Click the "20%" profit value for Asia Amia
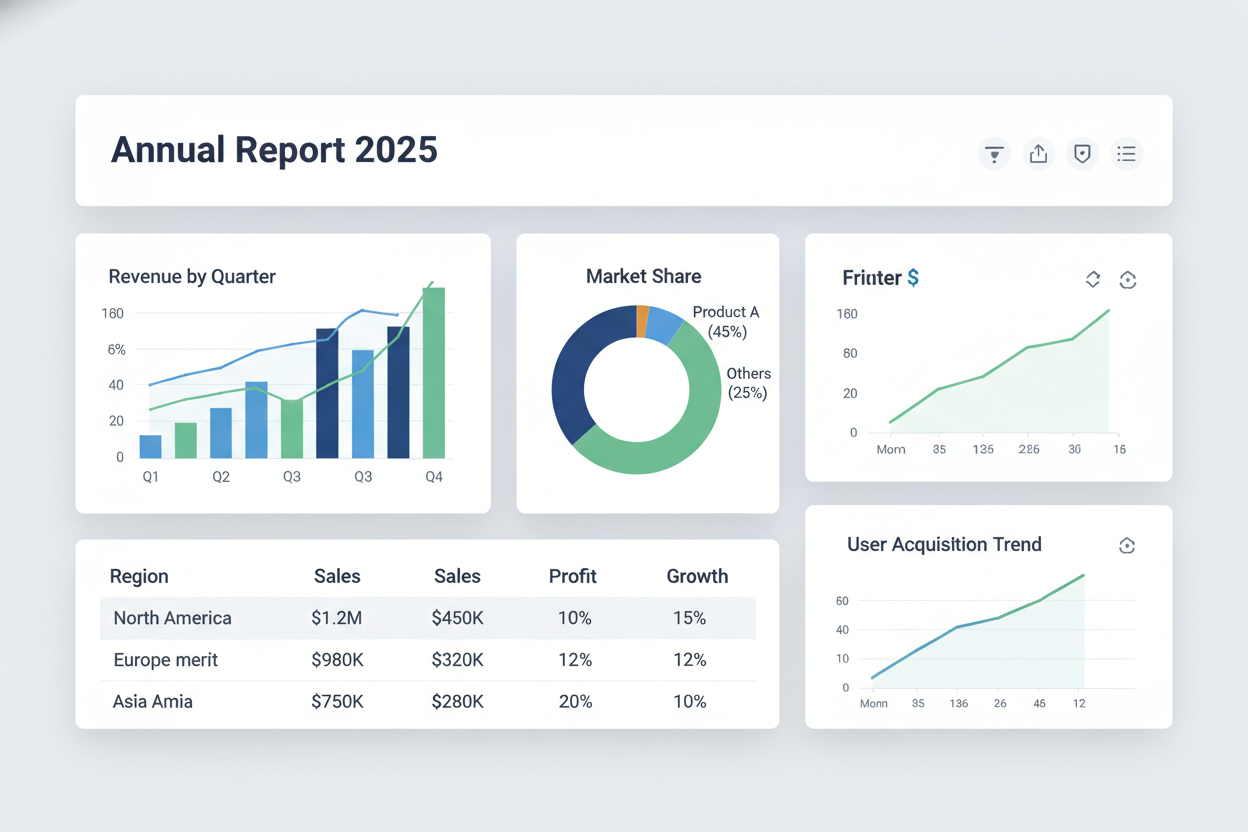1248x832 pixels. (x=575, y=702)
